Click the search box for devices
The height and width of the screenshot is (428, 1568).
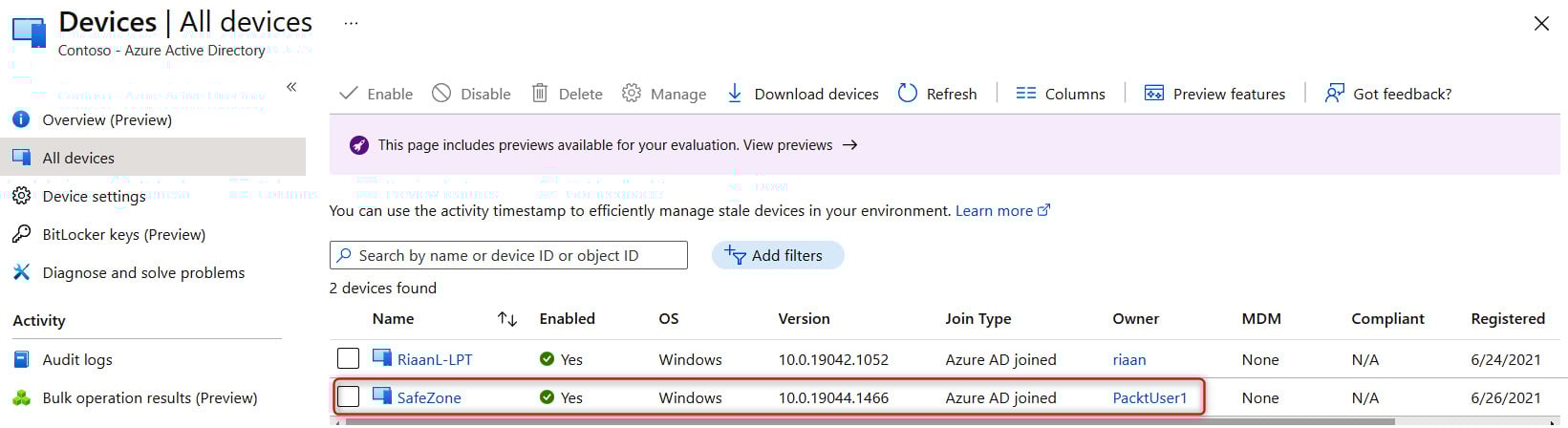click(x=508, y=255)
